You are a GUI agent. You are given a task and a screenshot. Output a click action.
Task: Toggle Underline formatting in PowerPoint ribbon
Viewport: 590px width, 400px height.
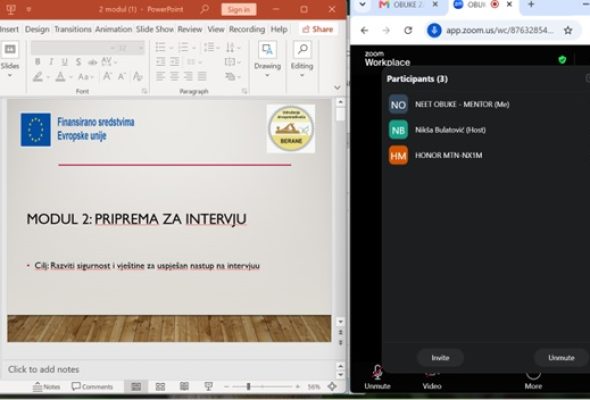click(65, 62)
